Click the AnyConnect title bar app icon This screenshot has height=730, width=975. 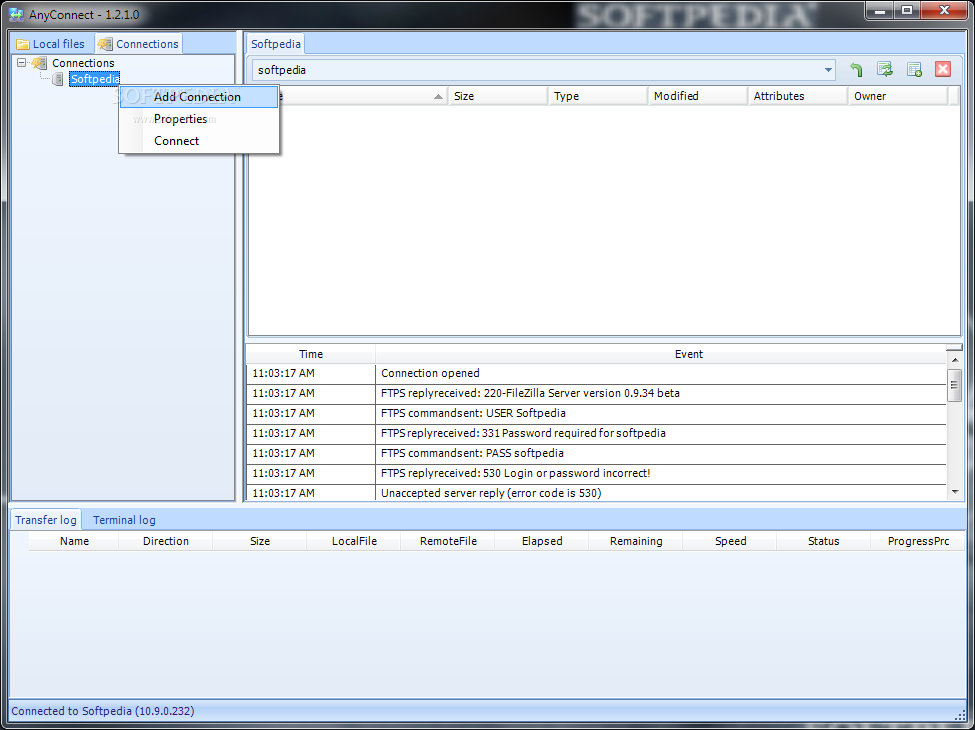pyautogui.click(x=16, y=14)
